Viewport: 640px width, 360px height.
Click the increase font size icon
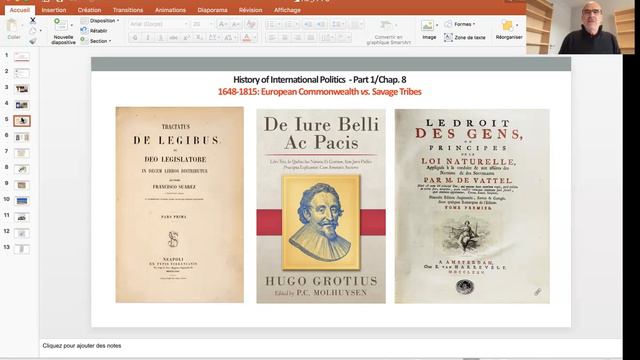[222, 24]
